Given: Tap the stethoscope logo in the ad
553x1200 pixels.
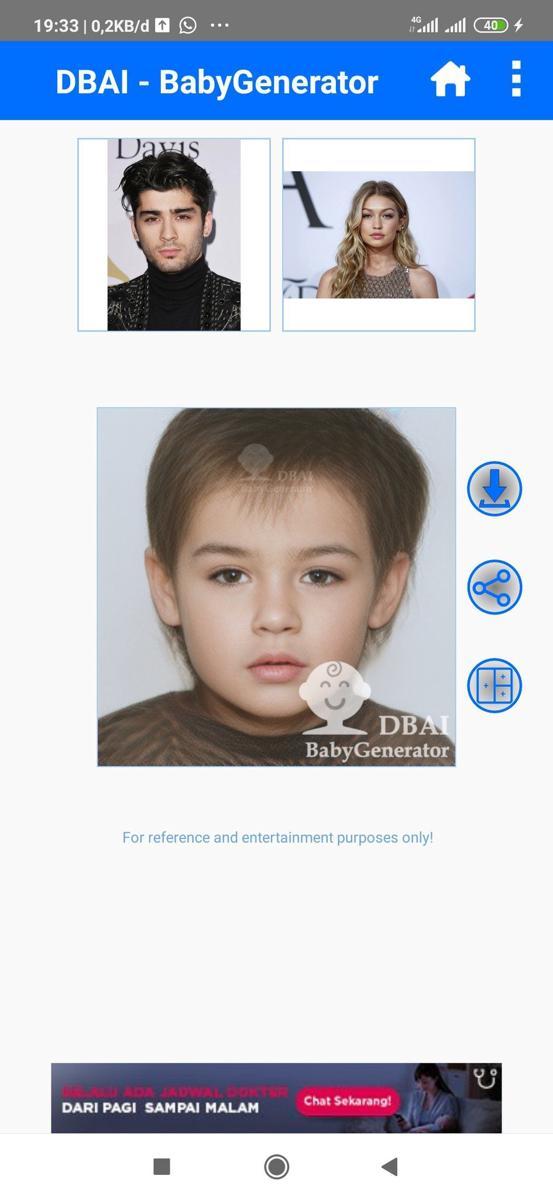Looking at the screenshot, I should [486, 1078].
